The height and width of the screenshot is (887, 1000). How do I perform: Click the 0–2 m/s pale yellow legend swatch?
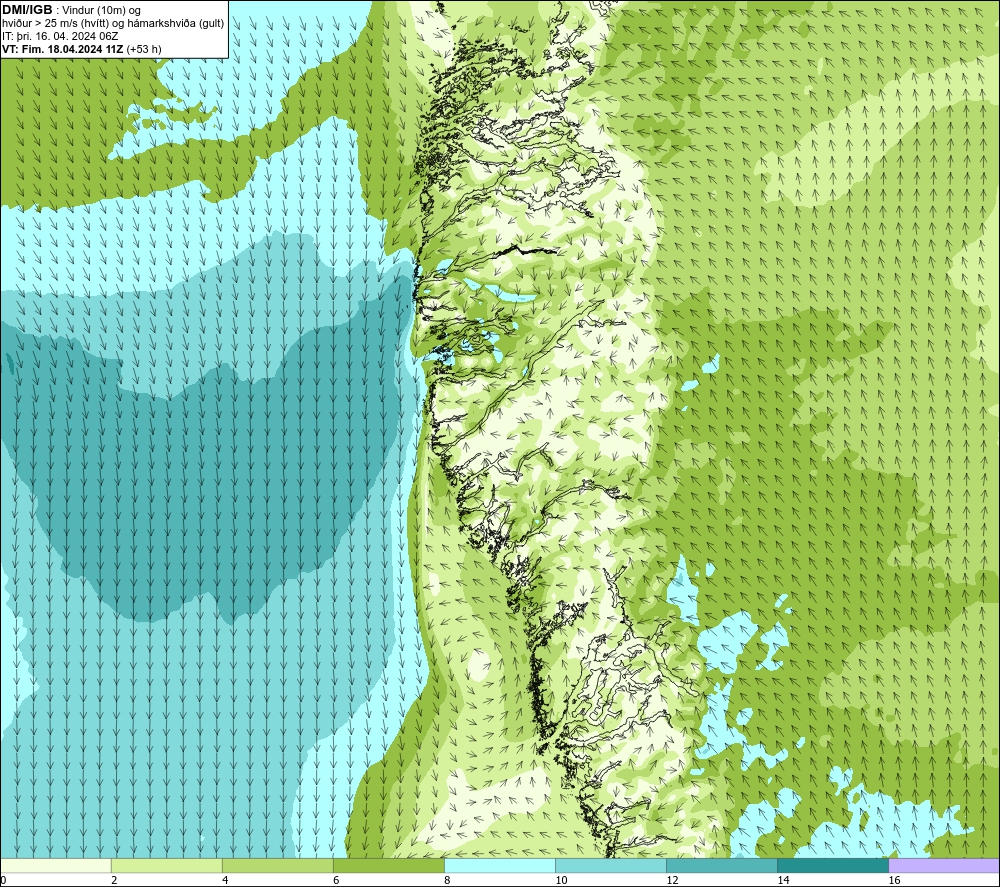[55, 865]
